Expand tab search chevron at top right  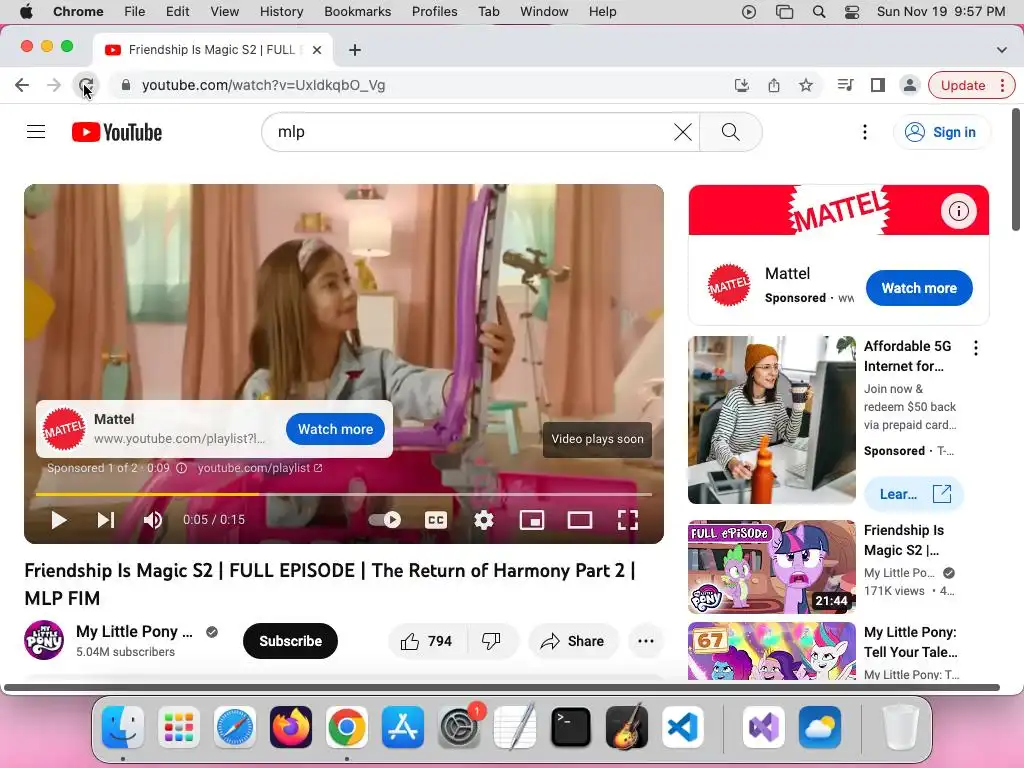click(1001, 50)
